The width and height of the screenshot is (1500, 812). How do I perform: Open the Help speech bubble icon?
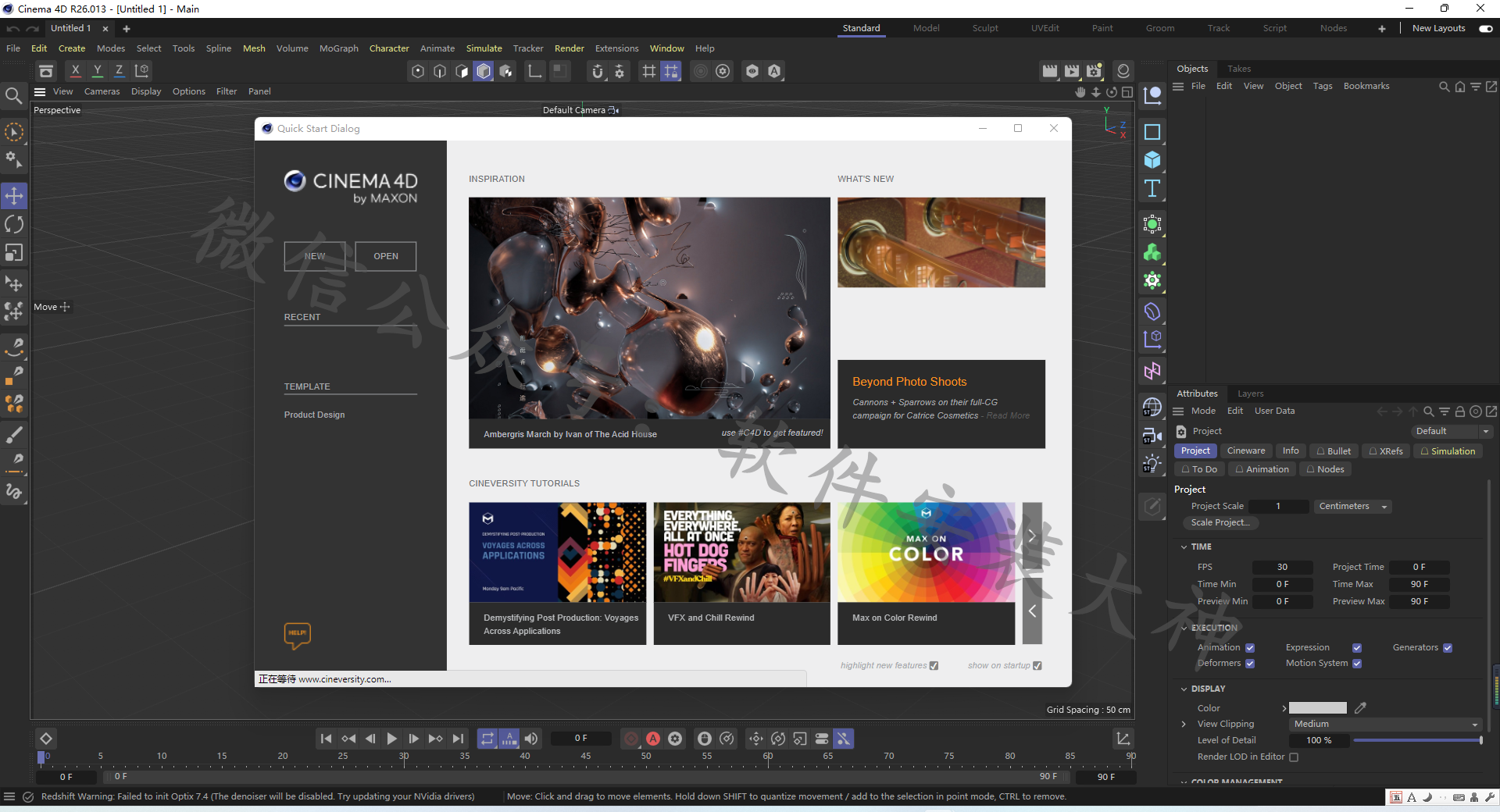[x=298, y=636]
